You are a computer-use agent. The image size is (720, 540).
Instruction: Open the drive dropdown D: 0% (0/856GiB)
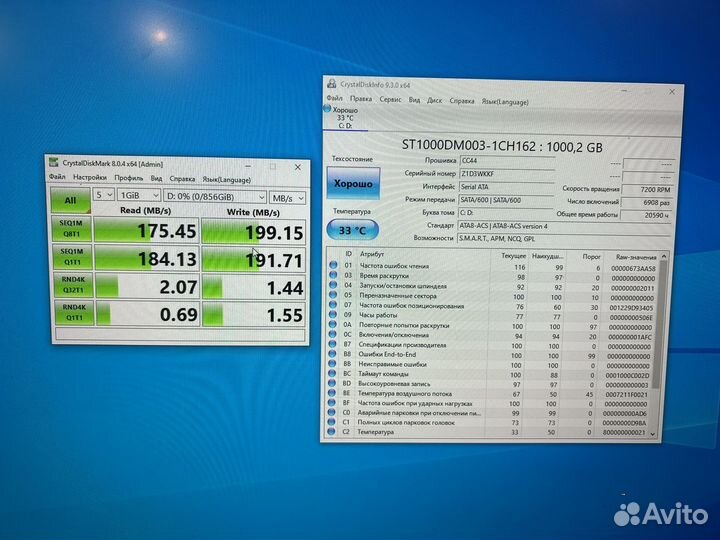[215, 197]
